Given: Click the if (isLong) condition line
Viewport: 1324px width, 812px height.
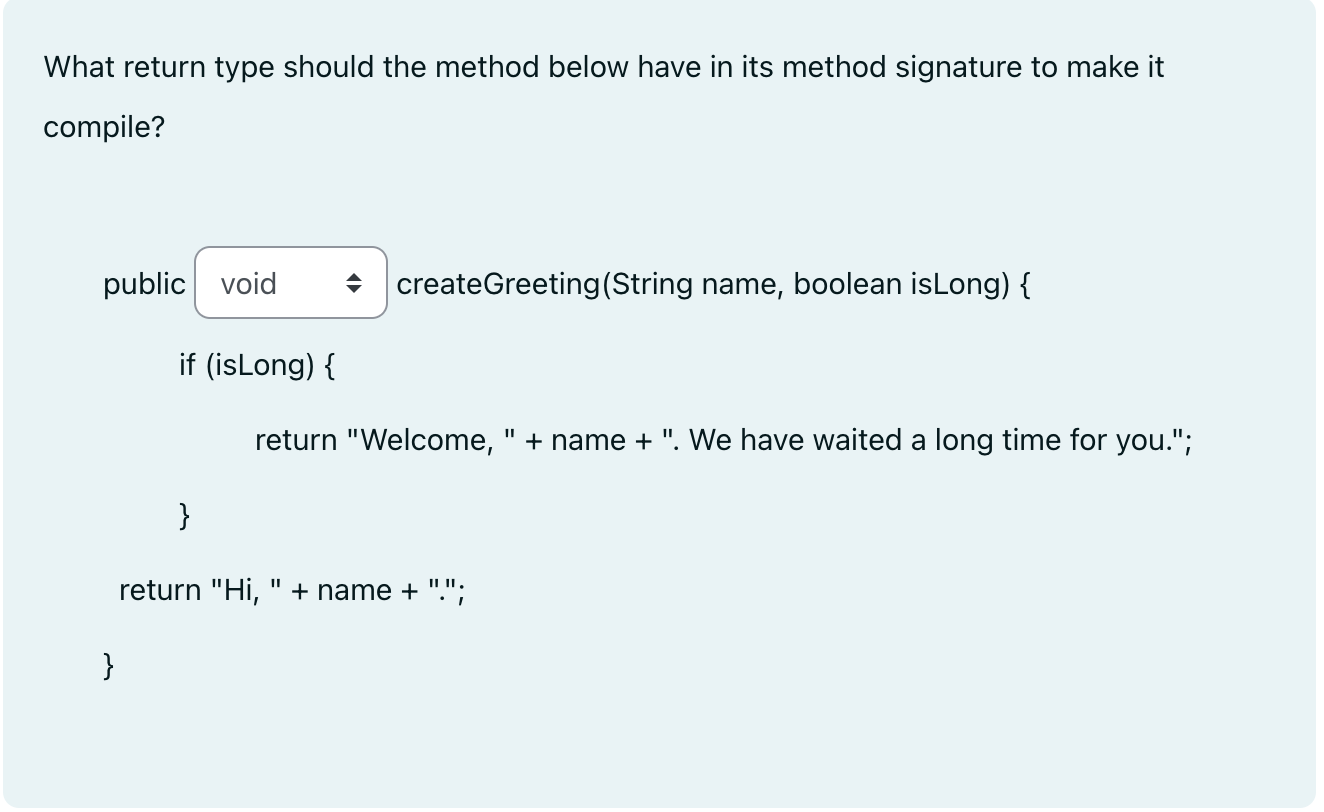Looking at the screenshot, I should point(256,364).
